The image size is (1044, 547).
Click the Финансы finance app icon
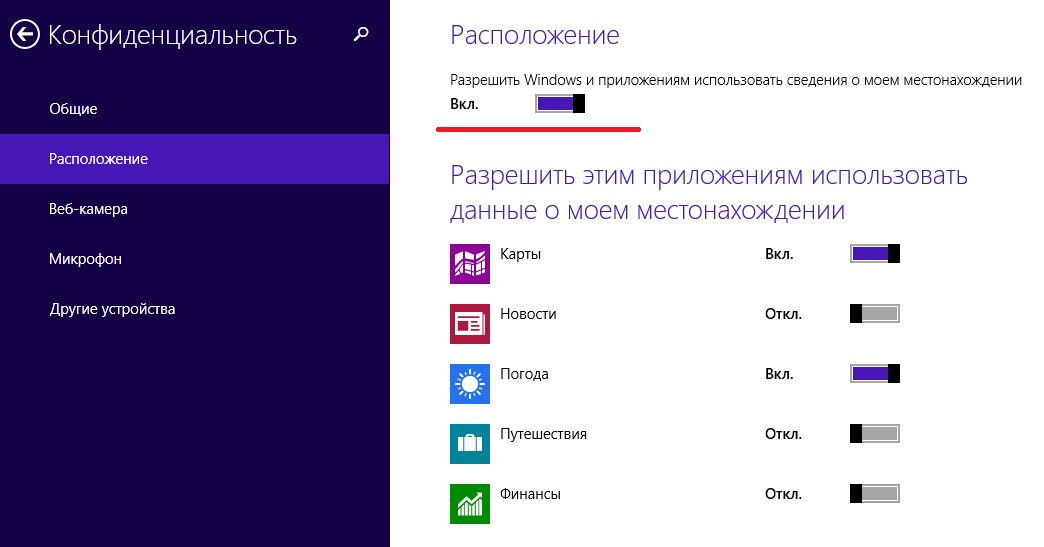pos(469,503)
